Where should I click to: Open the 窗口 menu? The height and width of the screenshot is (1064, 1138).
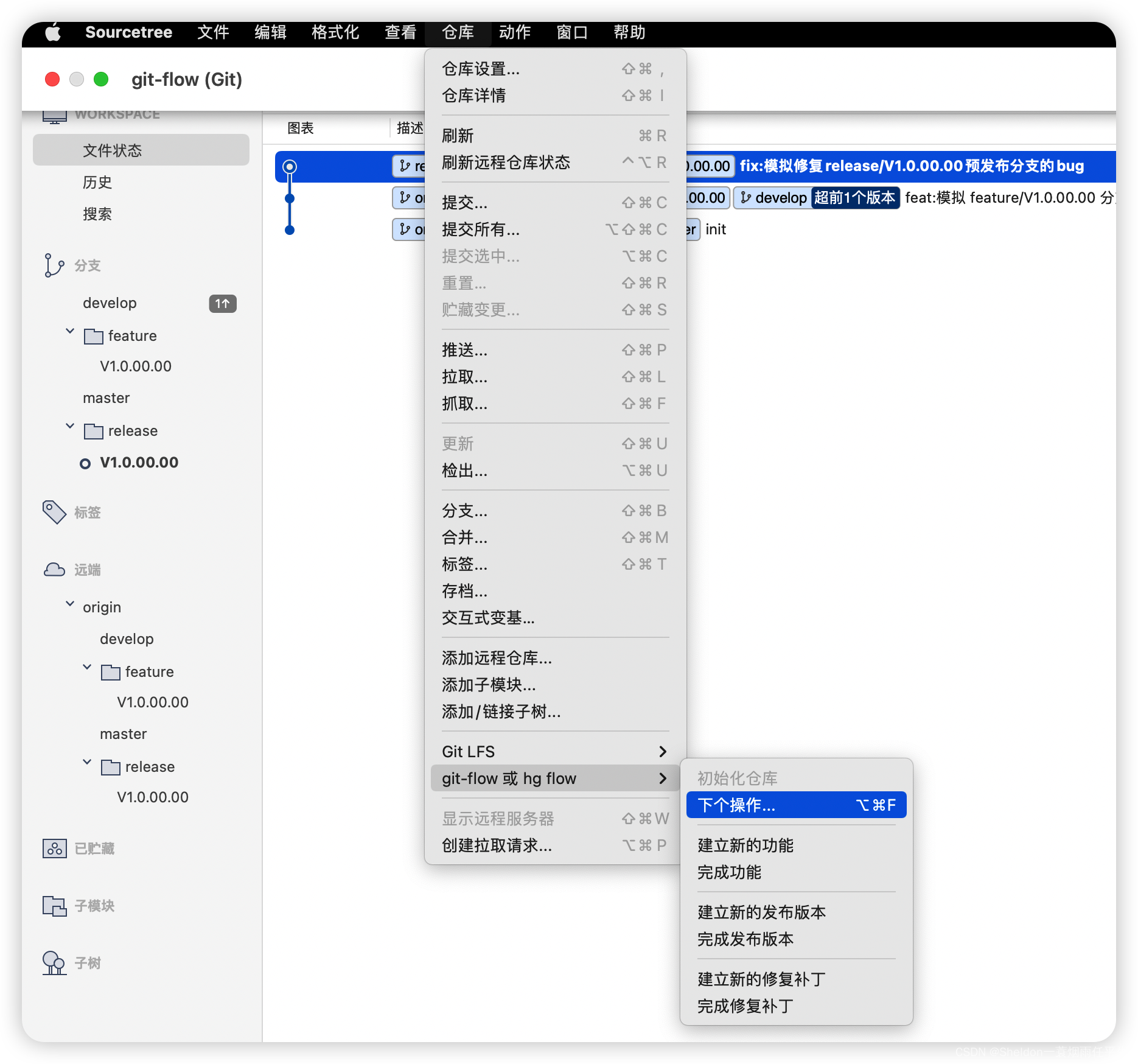[x=572, y=32]
